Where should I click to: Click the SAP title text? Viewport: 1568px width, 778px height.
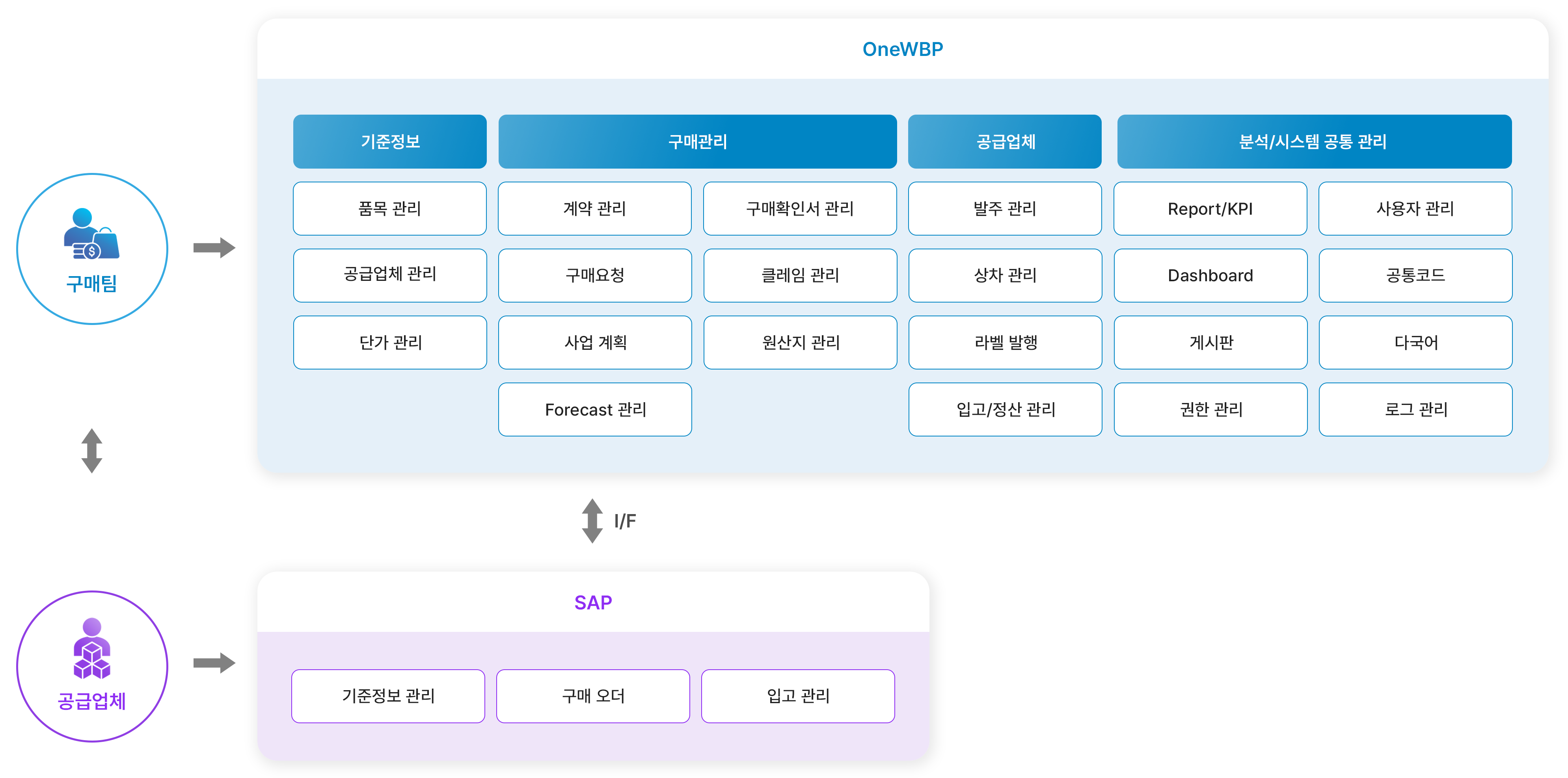pos(593,602)
